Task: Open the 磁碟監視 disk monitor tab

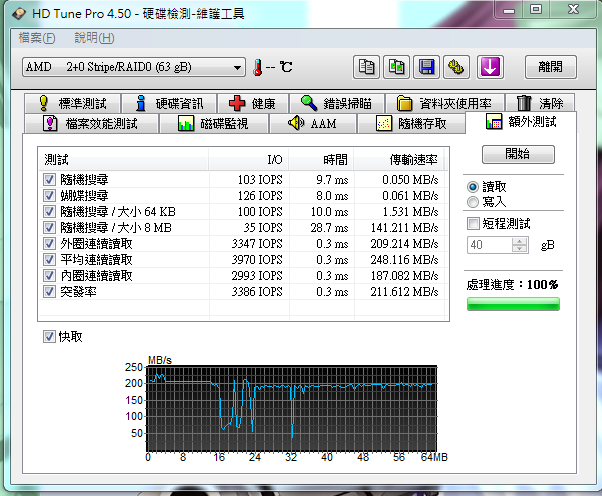Action: pos(214,123)
